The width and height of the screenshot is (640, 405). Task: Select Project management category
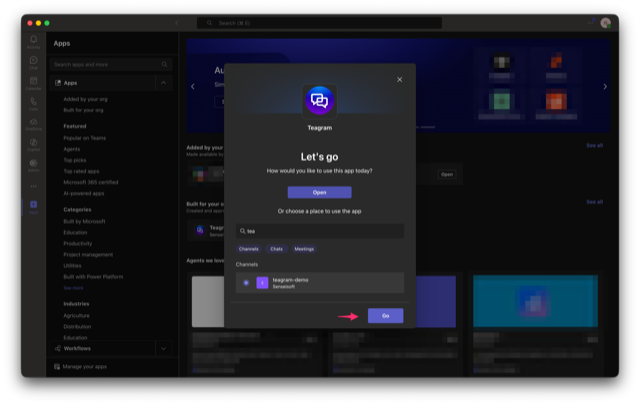point(88,254)
